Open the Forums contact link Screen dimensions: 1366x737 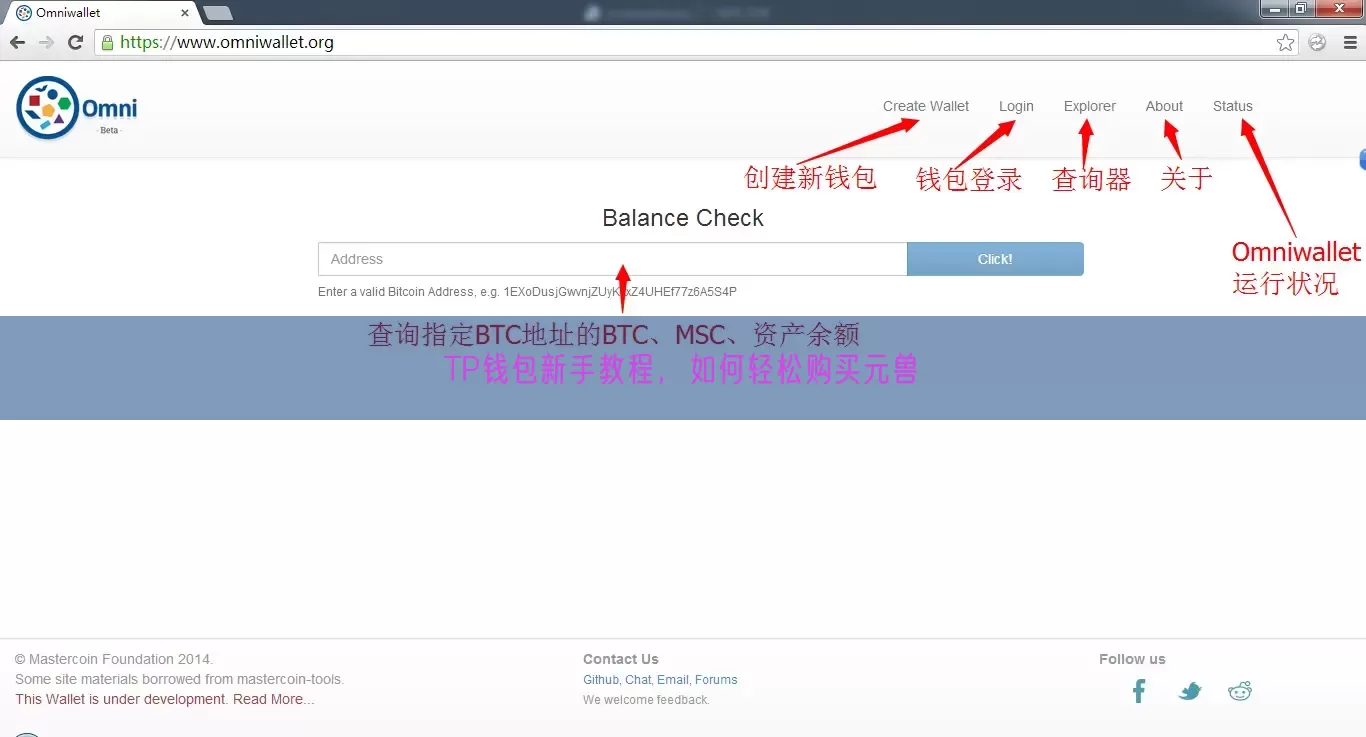pos(716,680)
